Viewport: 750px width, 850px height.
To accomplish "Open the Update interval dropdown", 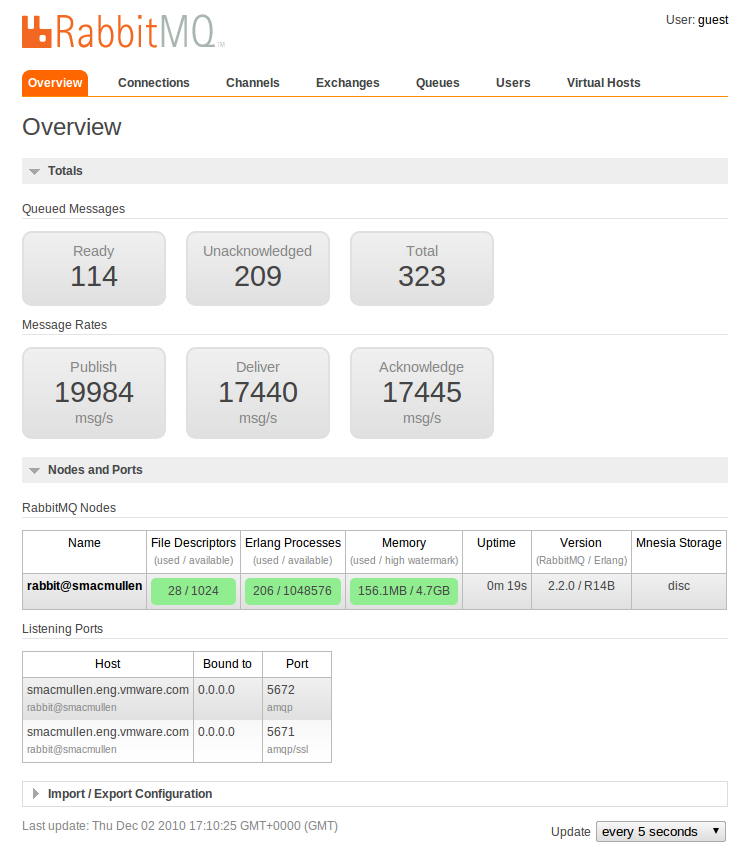I will pyautogui.click(x=661, y=832).
